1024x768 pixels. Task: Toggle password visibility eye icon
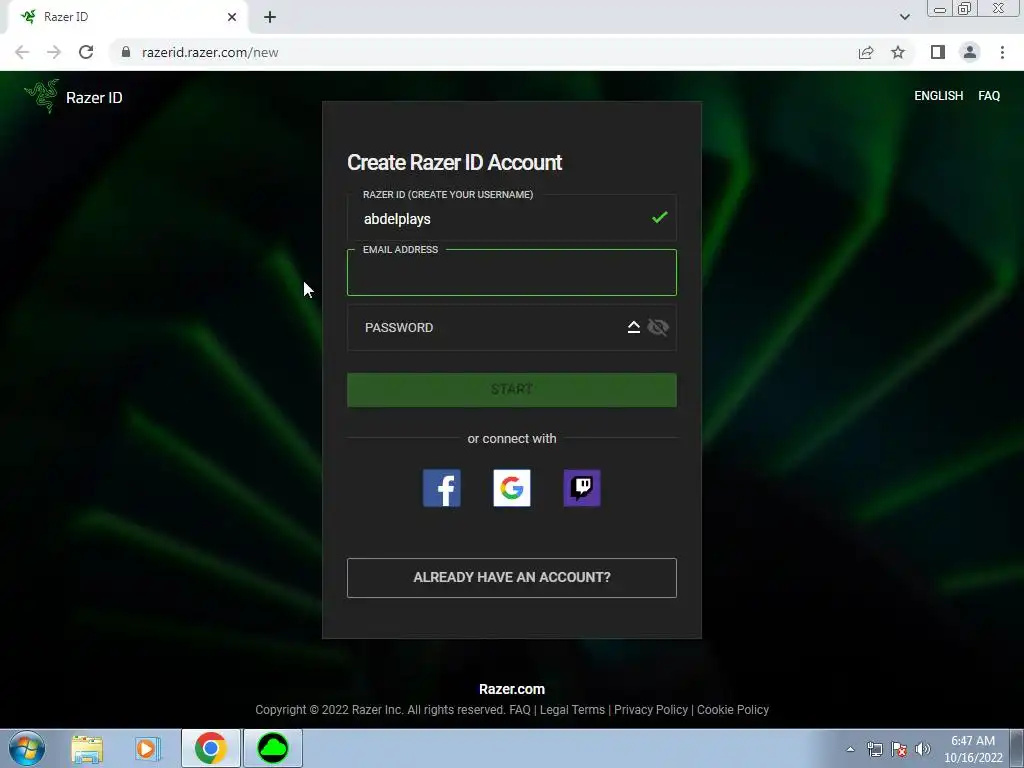(x=658, y=327)
